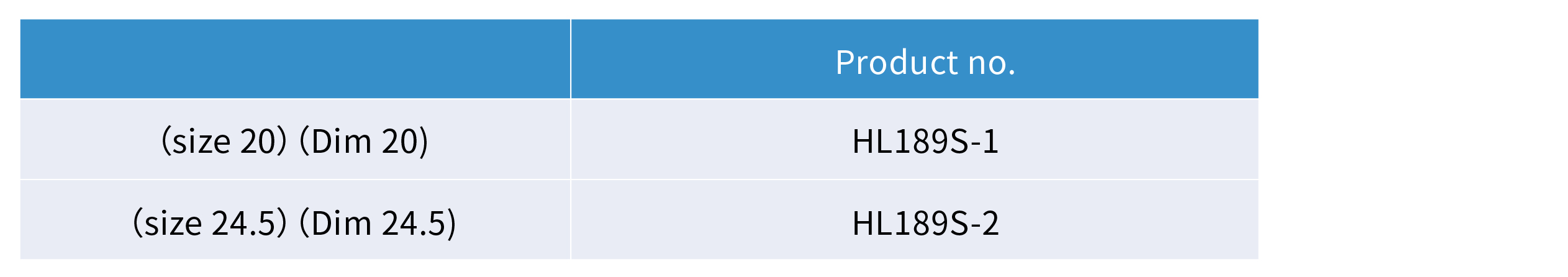This screenshot has width=1568, height=277.
Task: Click the word size in second data row
Action: pos(173,223)
